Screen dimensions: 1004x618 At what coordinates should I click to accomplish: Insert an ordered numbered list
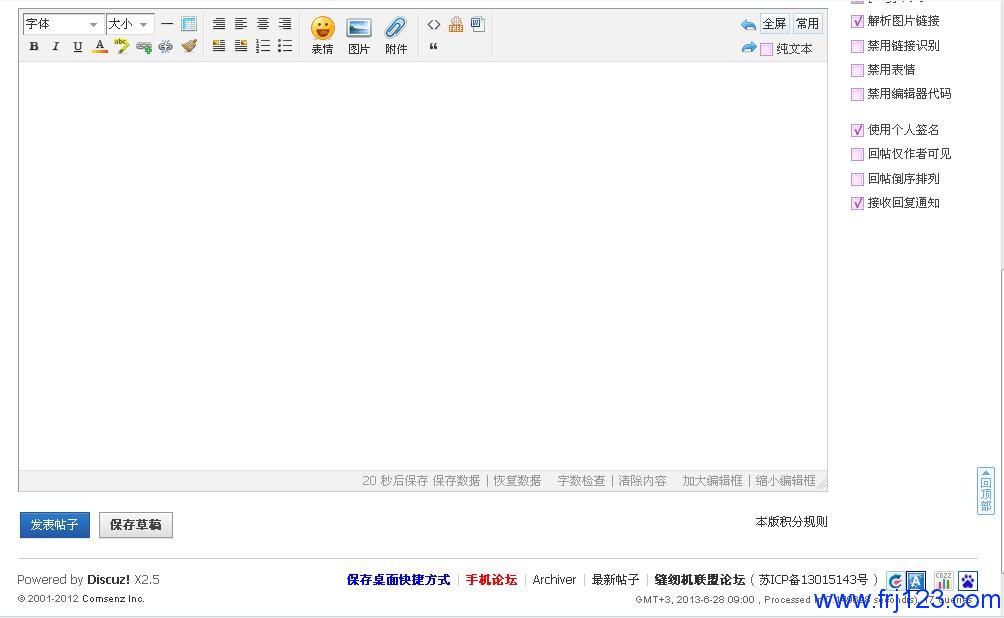[263, 46]
